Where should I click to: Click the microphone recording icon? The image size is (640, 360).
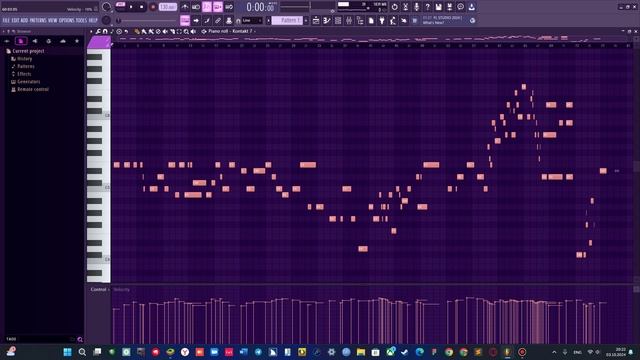click(416, 7)
